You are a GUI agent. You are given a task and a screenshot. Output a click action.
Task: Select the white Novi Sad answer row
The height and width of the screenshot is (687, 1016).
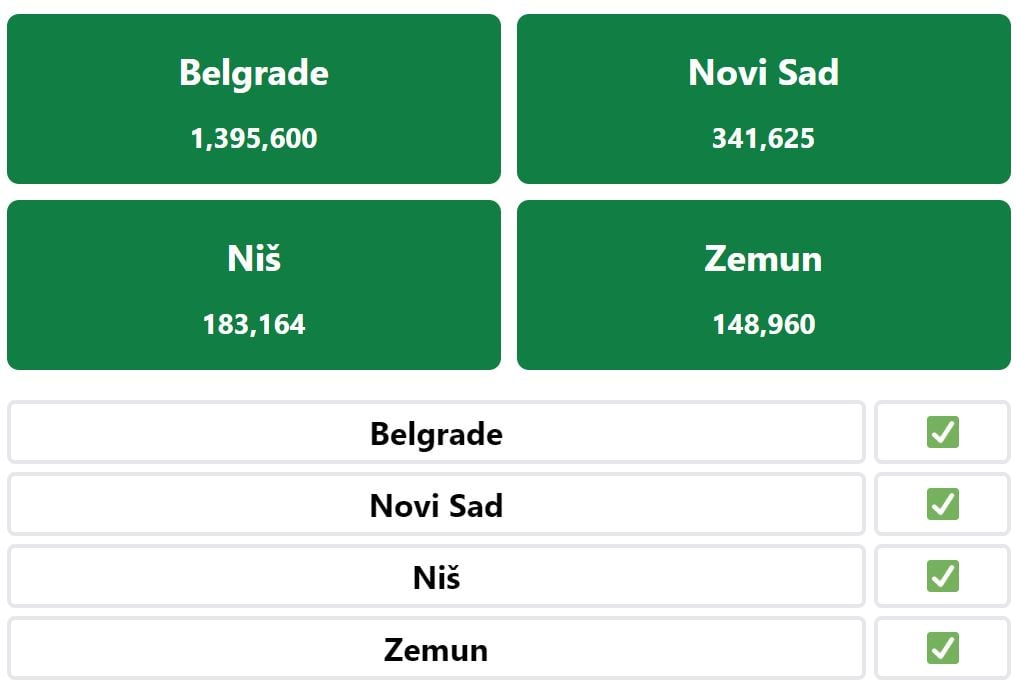[x=436, y=504]
